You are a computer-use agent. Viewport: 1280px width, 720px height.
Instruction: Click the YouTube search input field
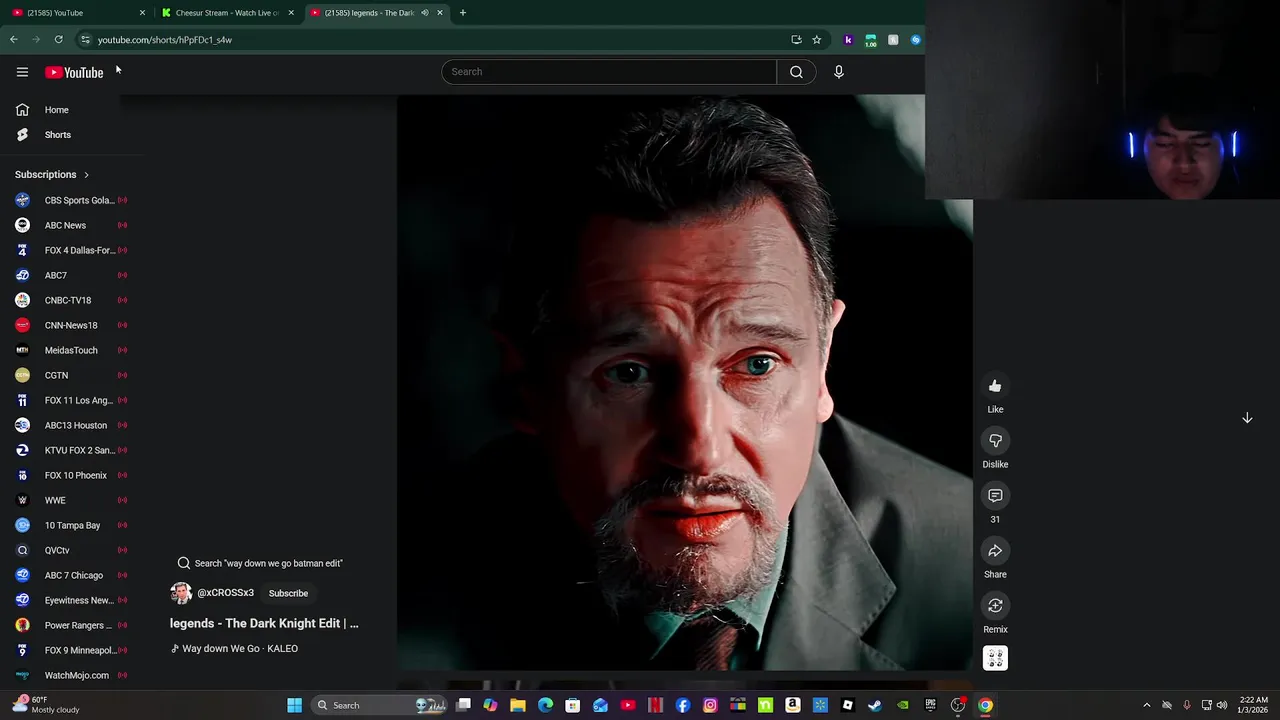click(609, 72)
